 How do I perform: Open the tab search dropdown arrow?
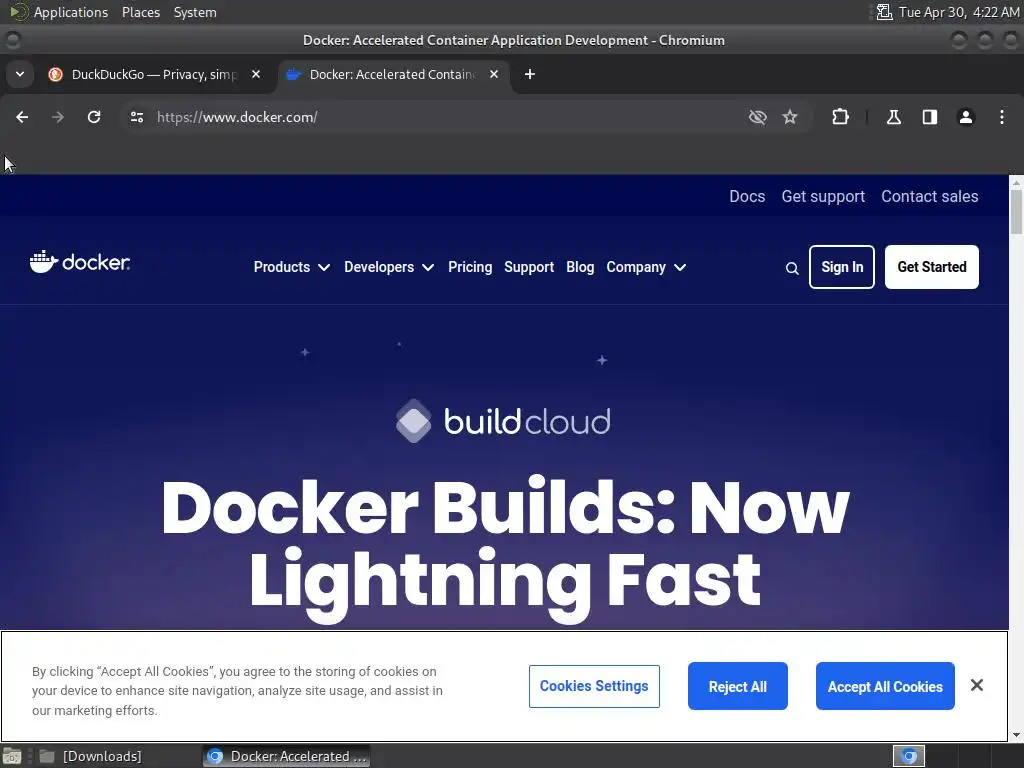[20, 74]
